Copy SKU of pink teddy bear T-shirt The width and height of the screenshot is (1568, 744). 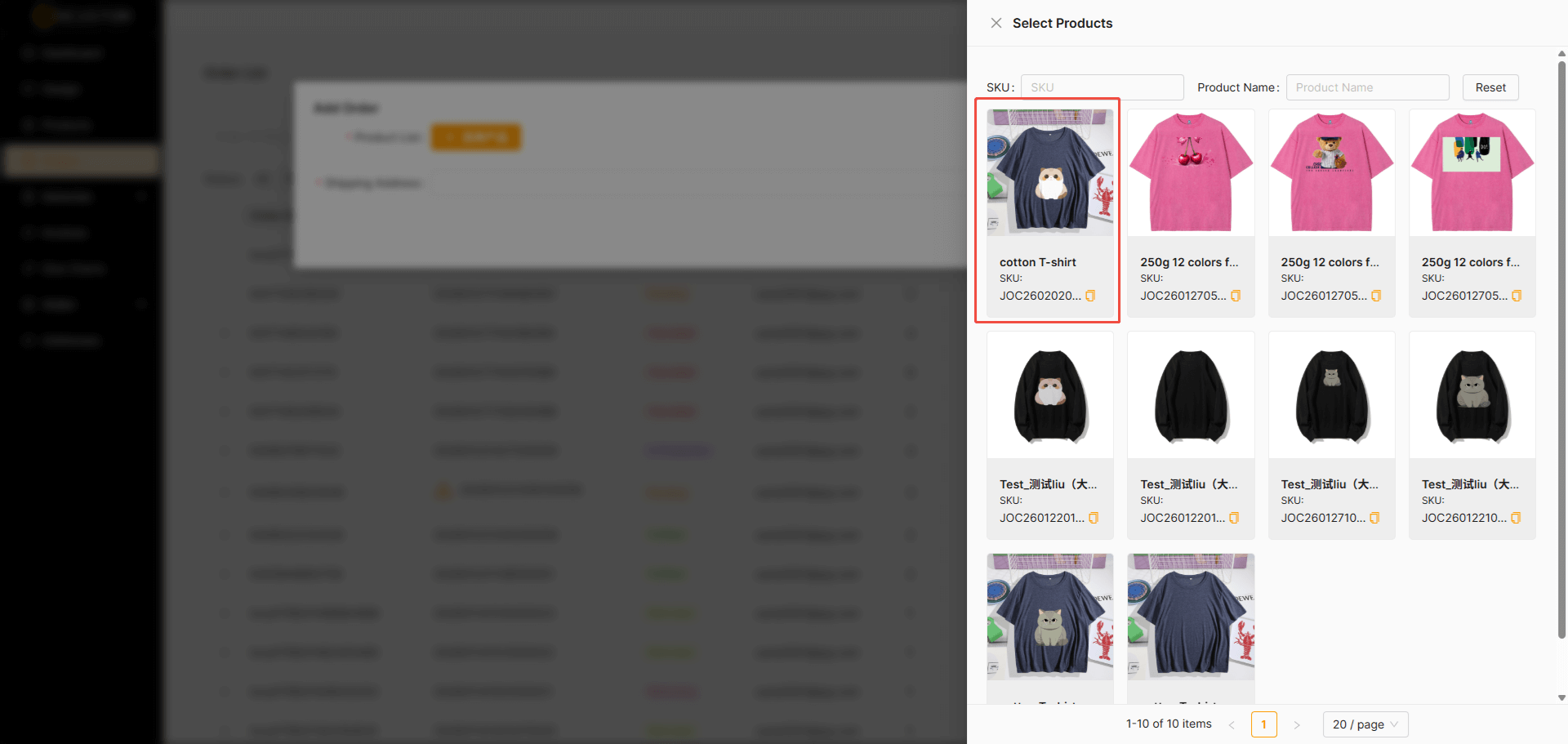click(1376, 296)
